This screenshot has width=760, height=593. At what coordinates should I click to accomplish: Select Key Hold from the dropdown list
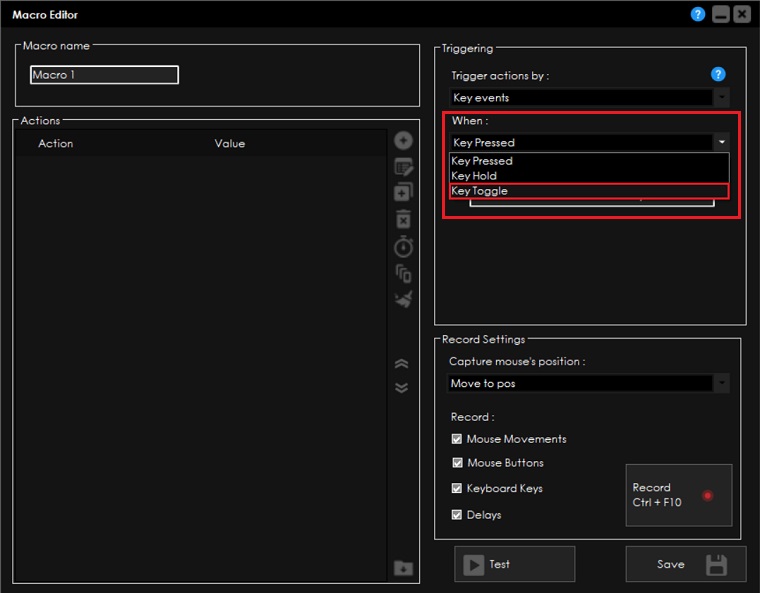[589, 176]
